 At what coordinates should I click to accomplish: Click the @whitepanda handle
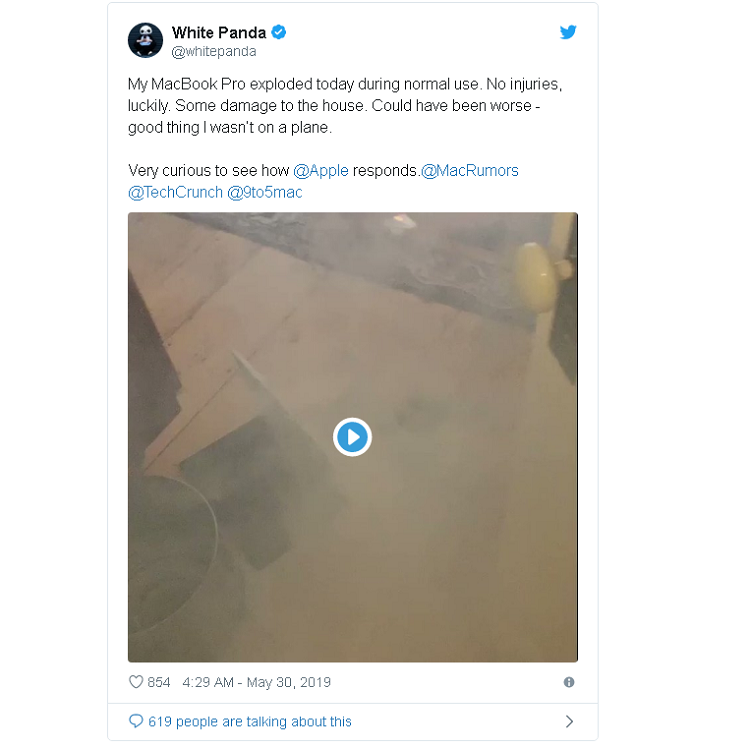tap(214, 51)
